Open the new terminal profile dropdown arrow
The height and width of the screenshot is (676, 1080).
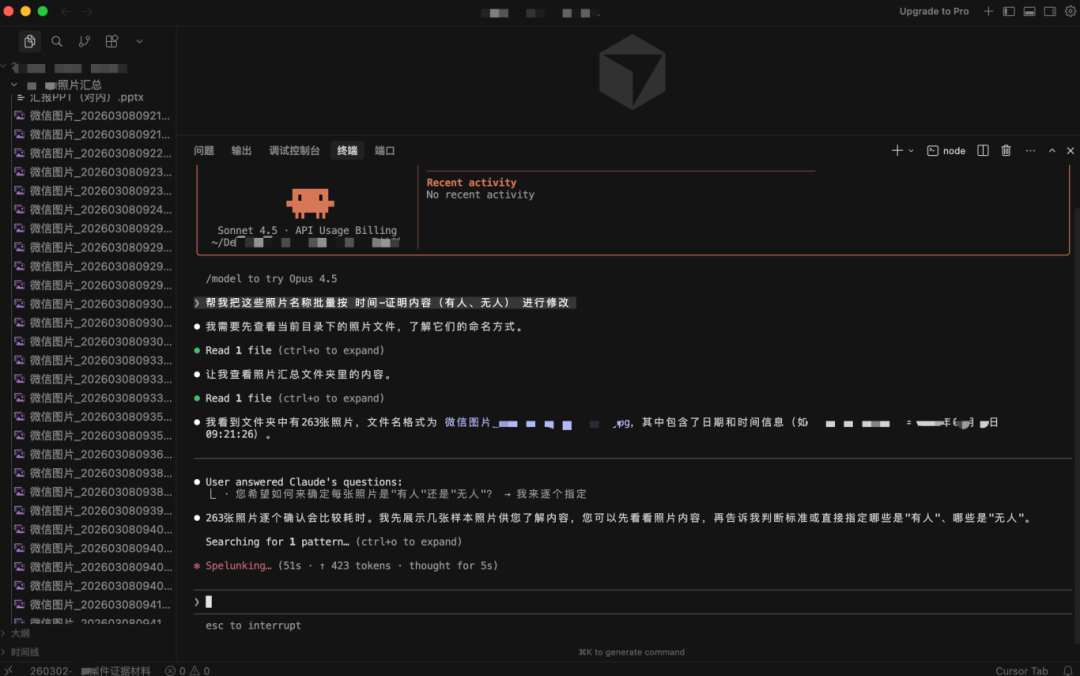(911, 151)
